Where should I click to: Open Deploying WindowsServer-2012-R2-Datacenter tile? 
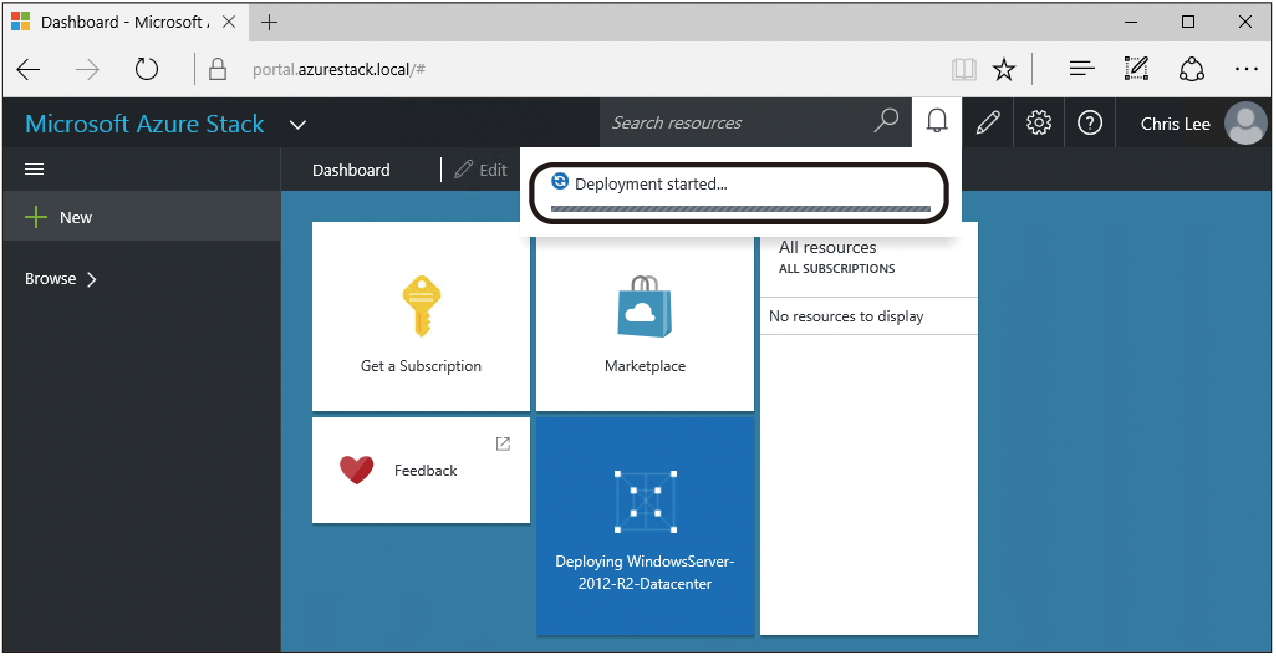click(645, 526)
